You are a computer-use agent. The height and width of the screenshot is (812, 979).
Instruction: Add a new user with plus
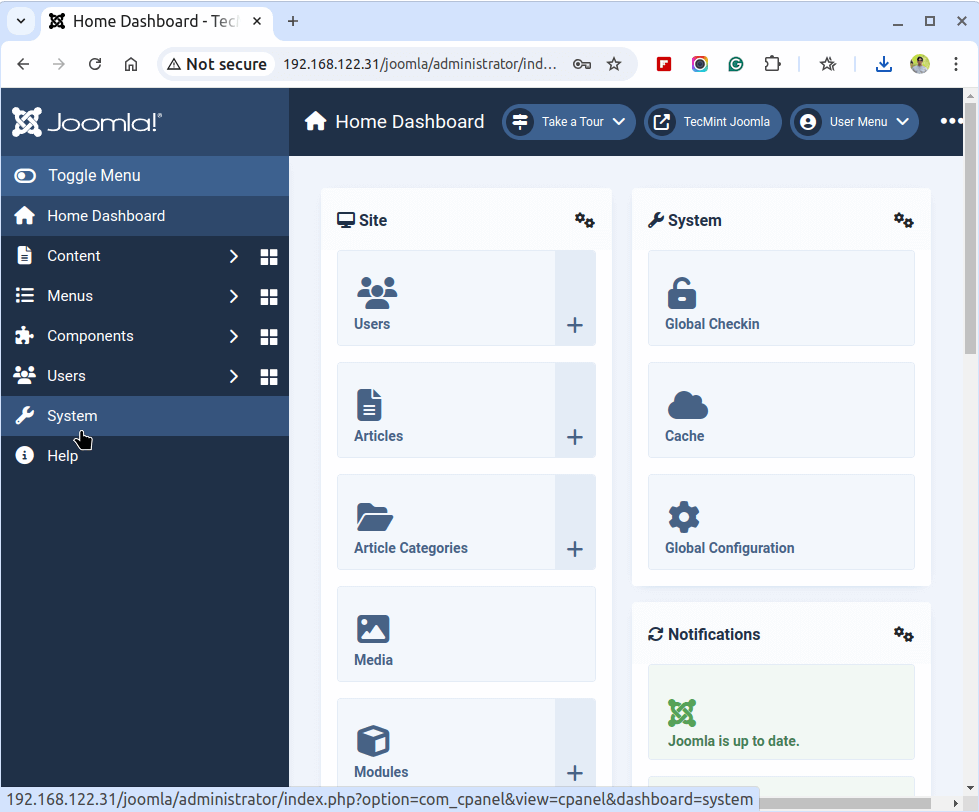pyautogui.click(x=575, y=325)
